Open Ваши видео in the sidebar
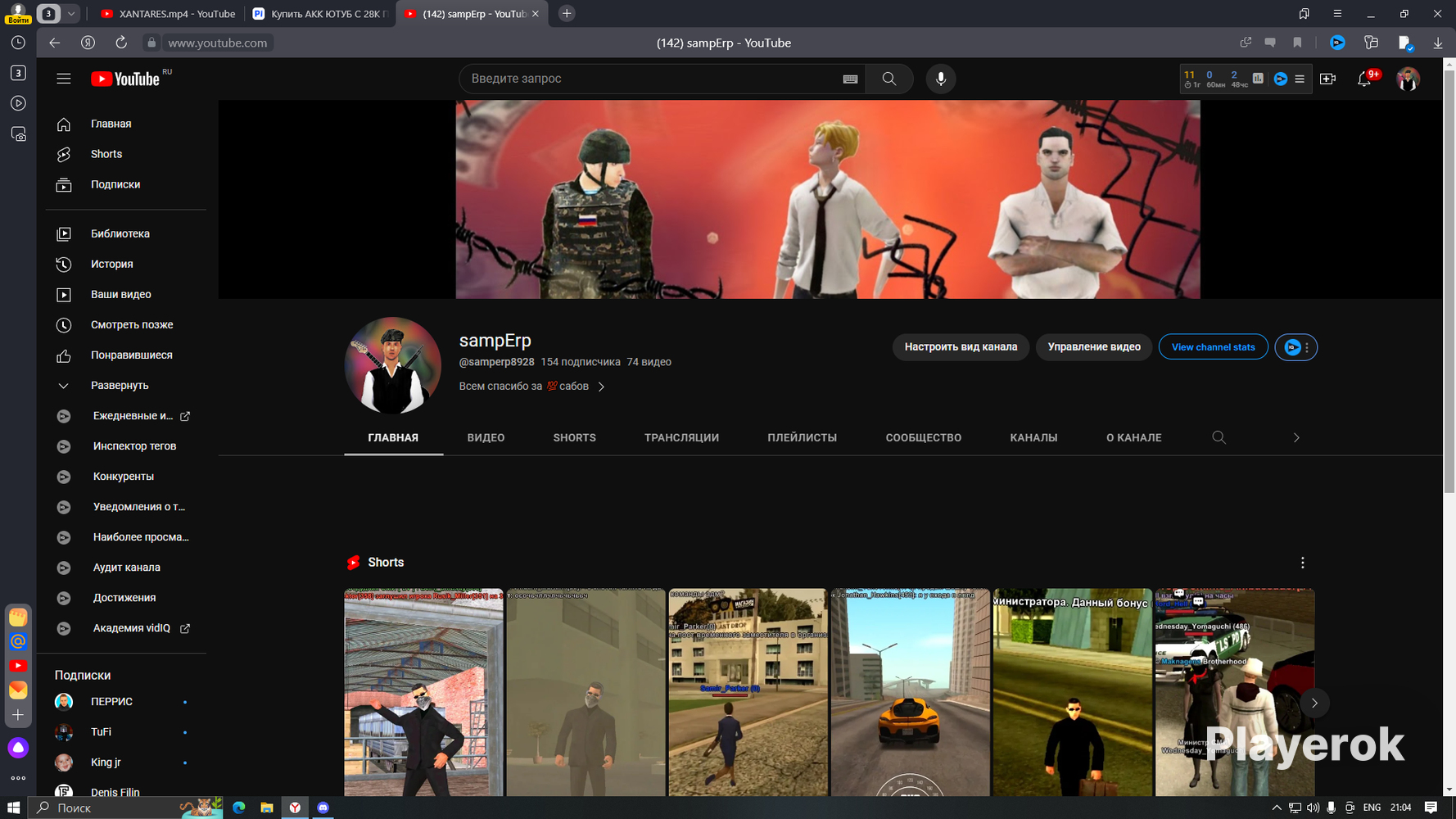Screen dimensions: 1456x819 tap(123, 294)
